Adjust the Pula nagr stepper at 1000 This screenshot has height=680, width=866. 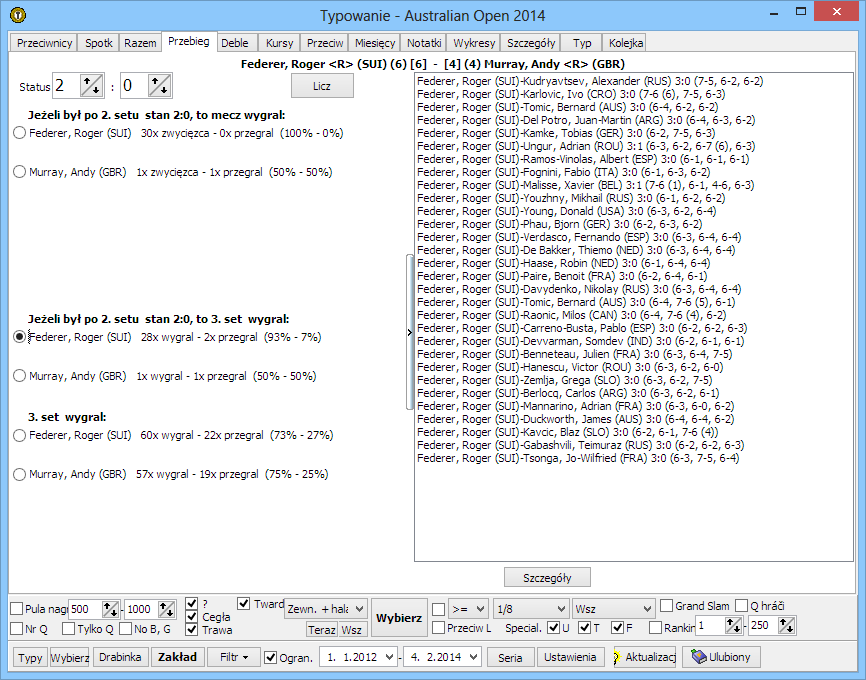click(x=166, y=609)
